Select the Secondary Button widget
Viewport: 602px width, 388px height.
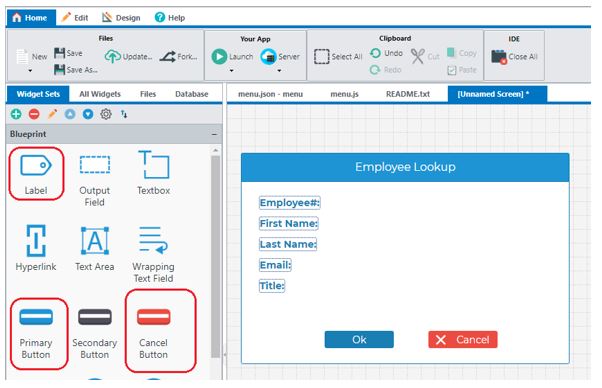tap(94, 333)
